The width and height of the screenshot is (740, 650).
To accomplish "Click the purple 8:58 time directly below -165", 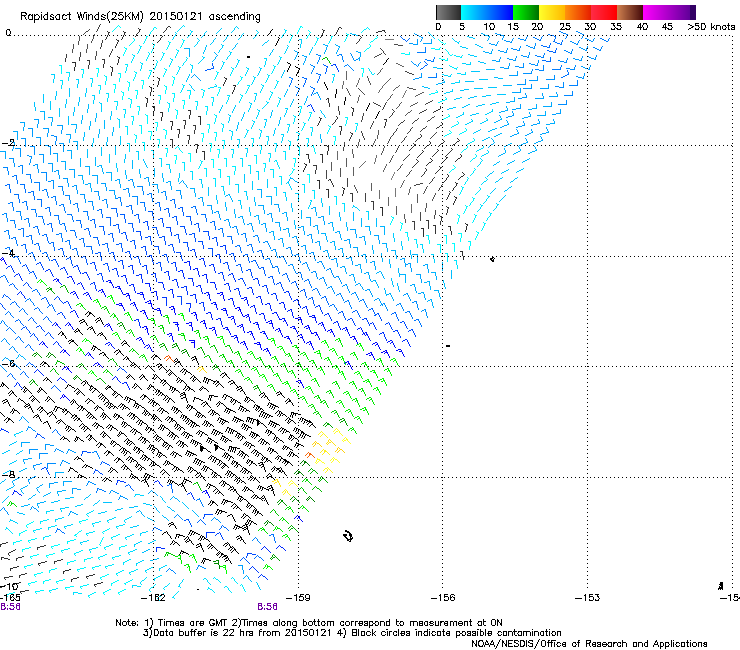I will tap(10, 607).
